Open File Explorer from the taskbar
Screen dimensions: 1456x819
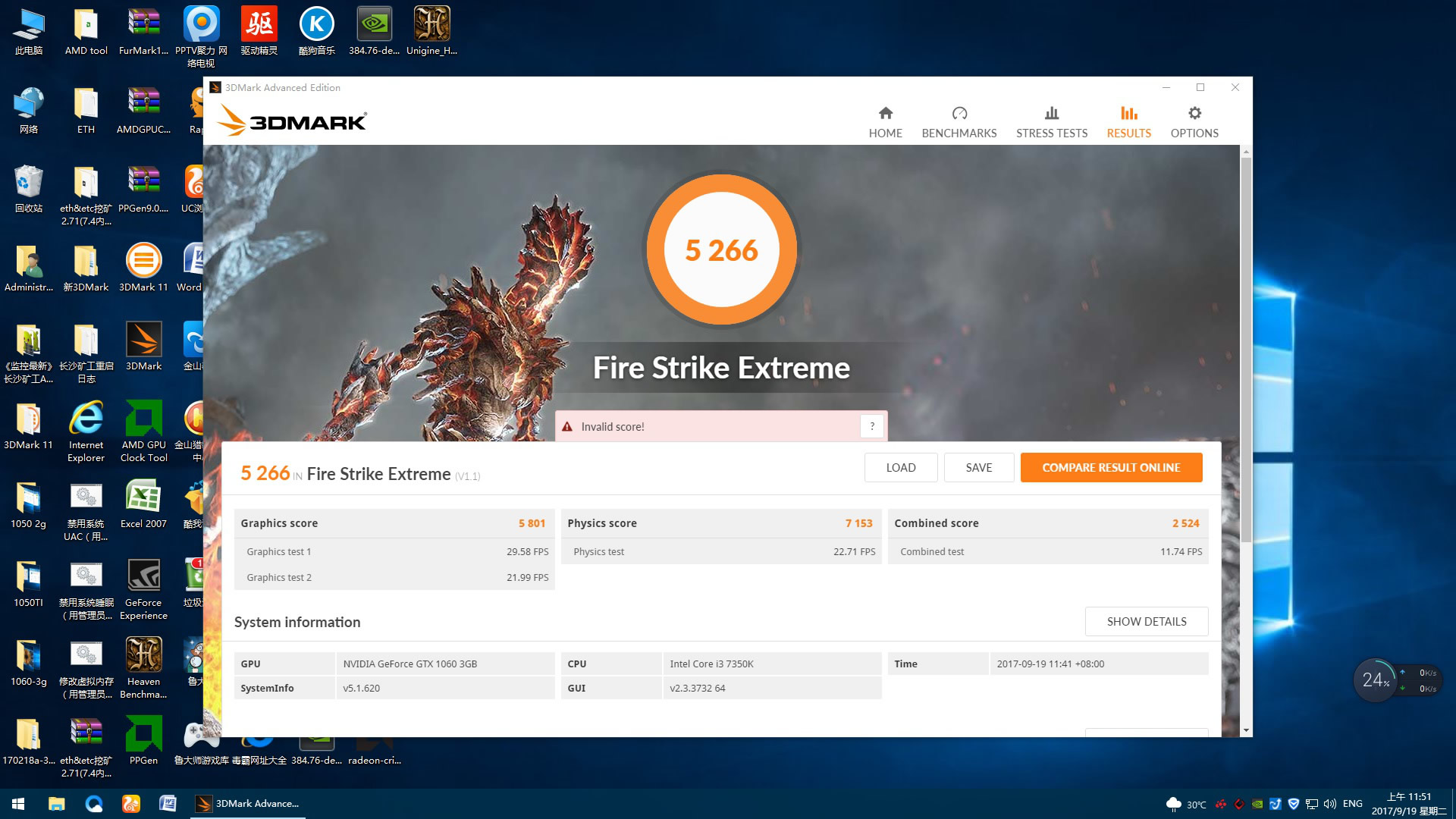(56, 804)
